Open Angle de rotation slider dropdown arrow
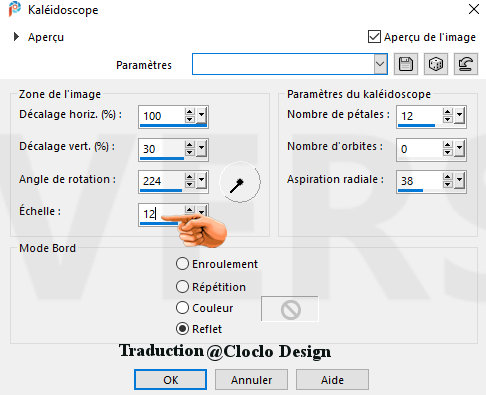Viewport: 486px width, 395px height. click(x=201, y=180)
